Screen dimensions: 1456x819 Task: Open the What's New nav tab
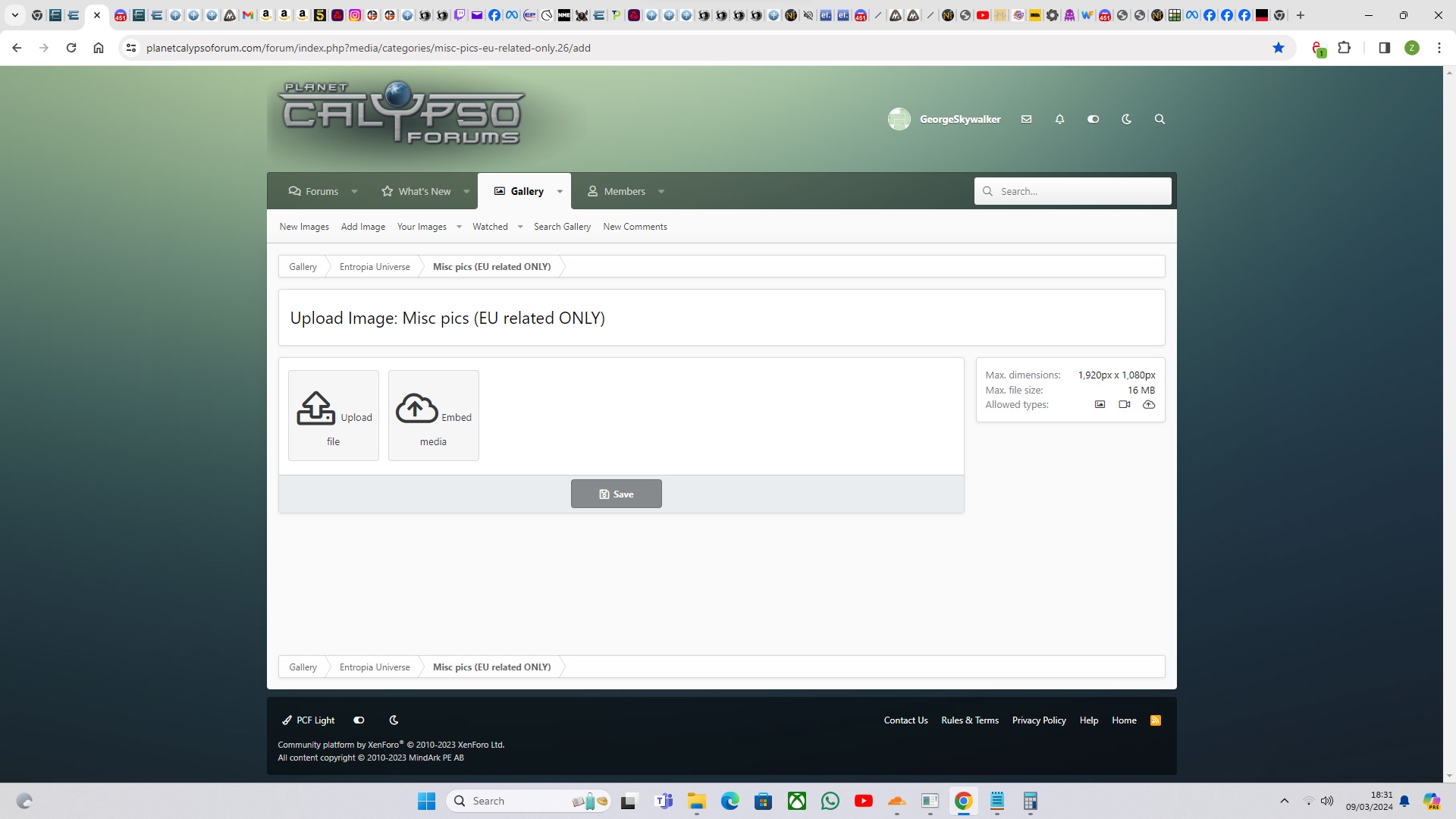tap(416, 192)
